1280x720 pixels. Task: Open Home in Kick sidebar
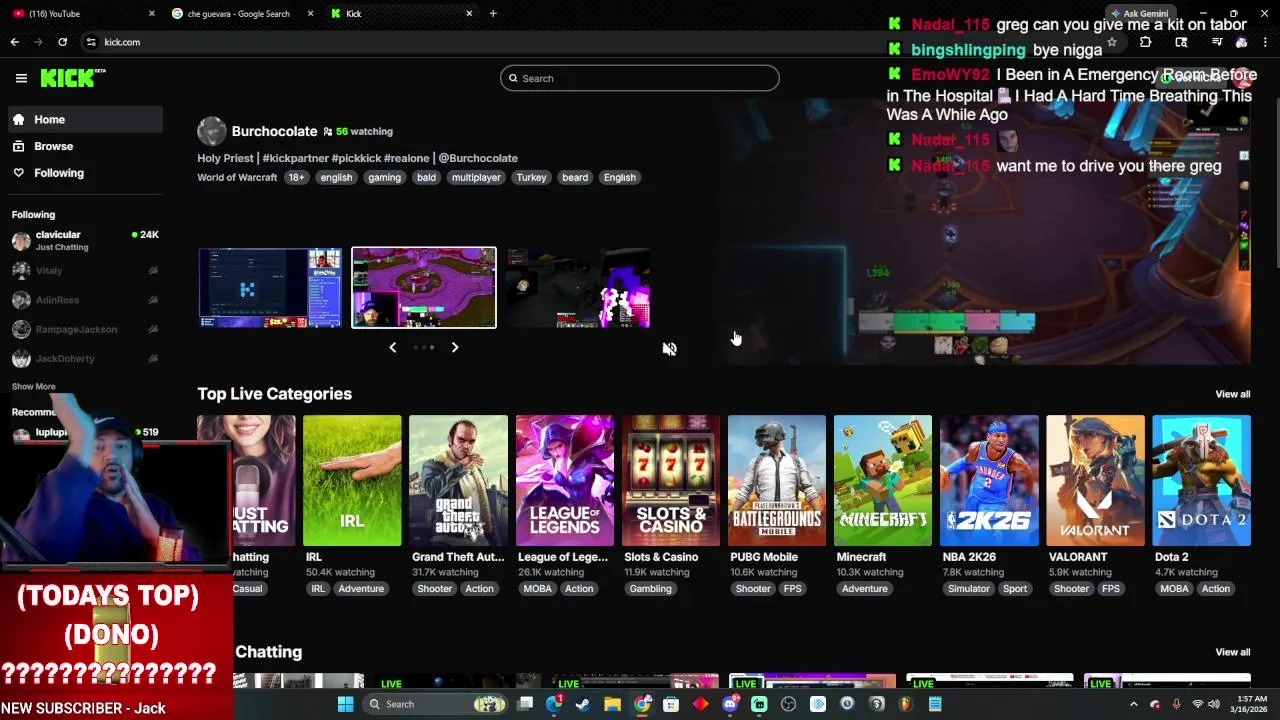84,119
